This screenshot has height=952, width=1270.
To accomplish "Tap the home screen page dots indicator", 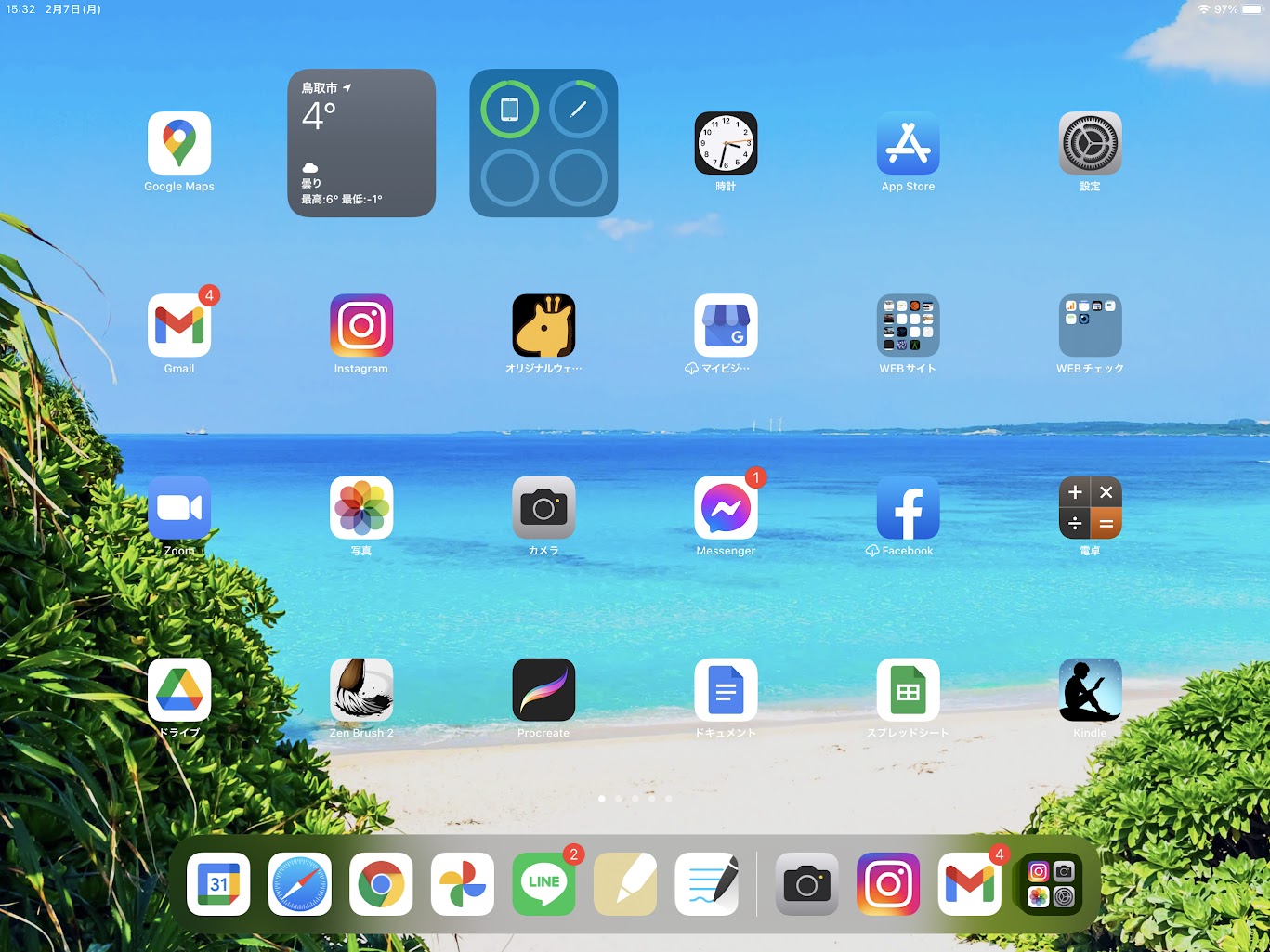I will click(x=635, y=799).
